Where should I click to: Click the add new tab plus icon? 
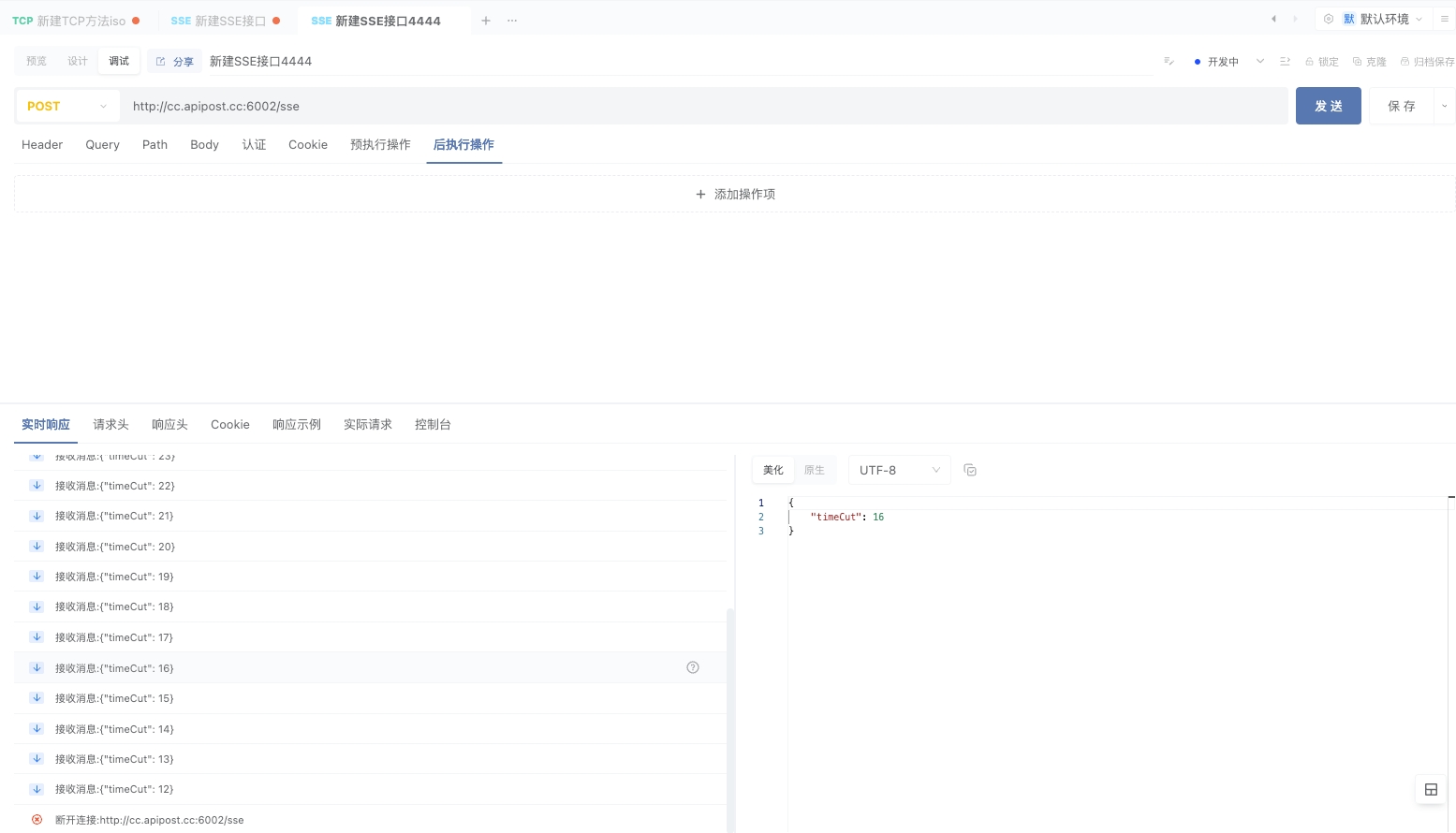click(x=486, y=21)
